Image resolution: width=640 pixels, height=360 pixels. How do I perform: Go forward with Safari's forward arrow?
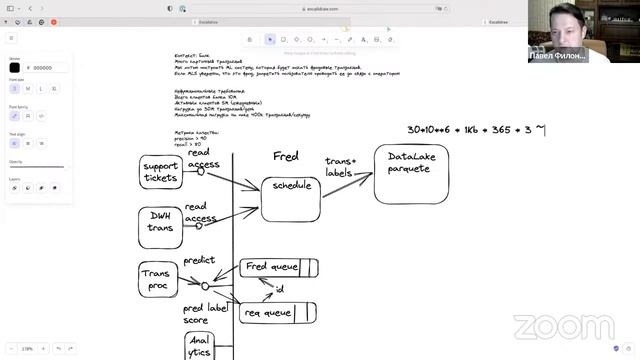[42, 9]
